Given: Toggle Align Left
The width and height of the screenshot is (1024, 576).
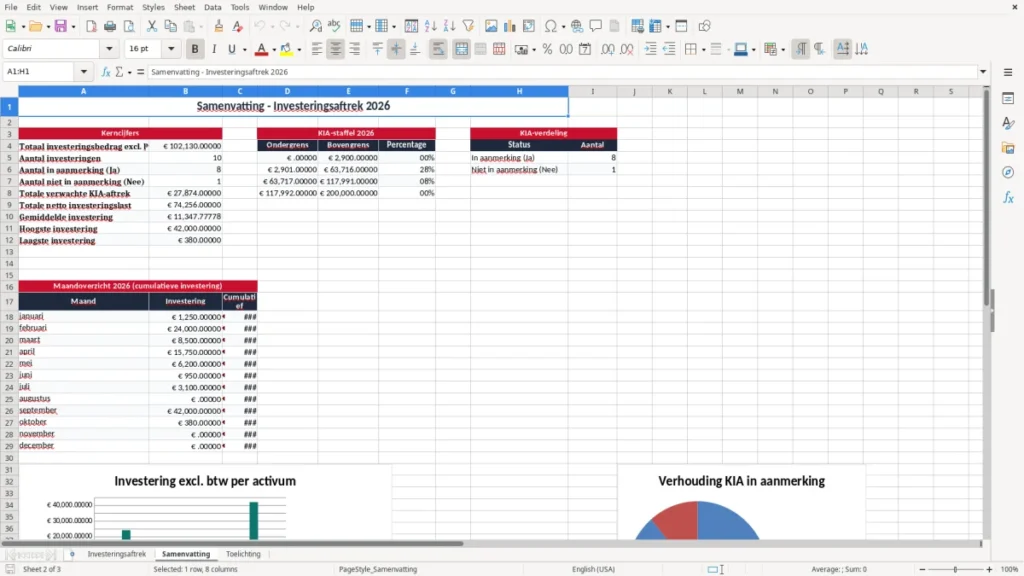Looking at the screenshot, I should (x=317, y=49).
